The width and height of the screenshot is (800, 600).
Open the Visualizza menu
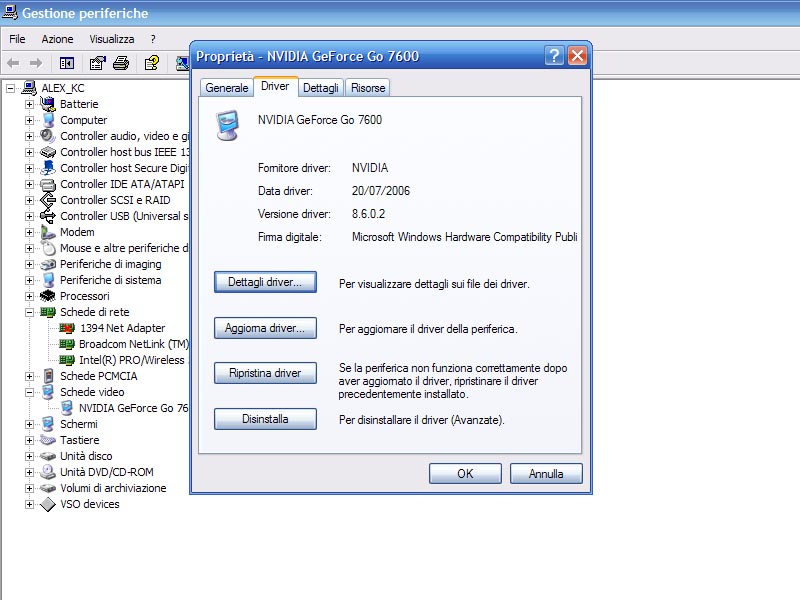point(112,39)
